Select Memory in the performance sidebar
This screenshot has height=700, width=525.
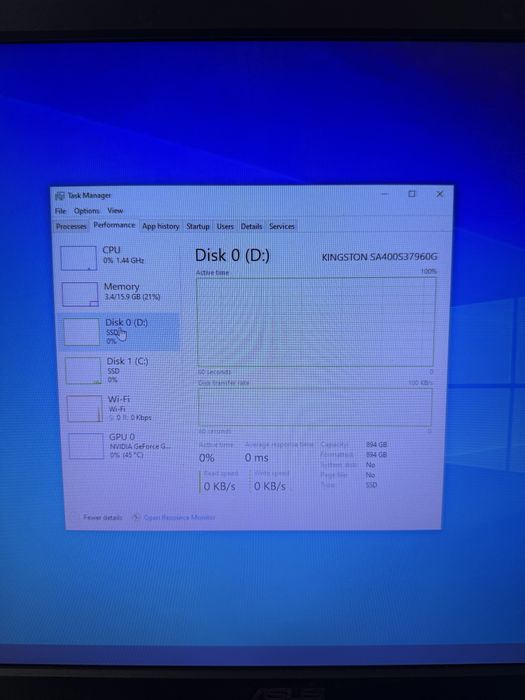click(x=119, y=294)
